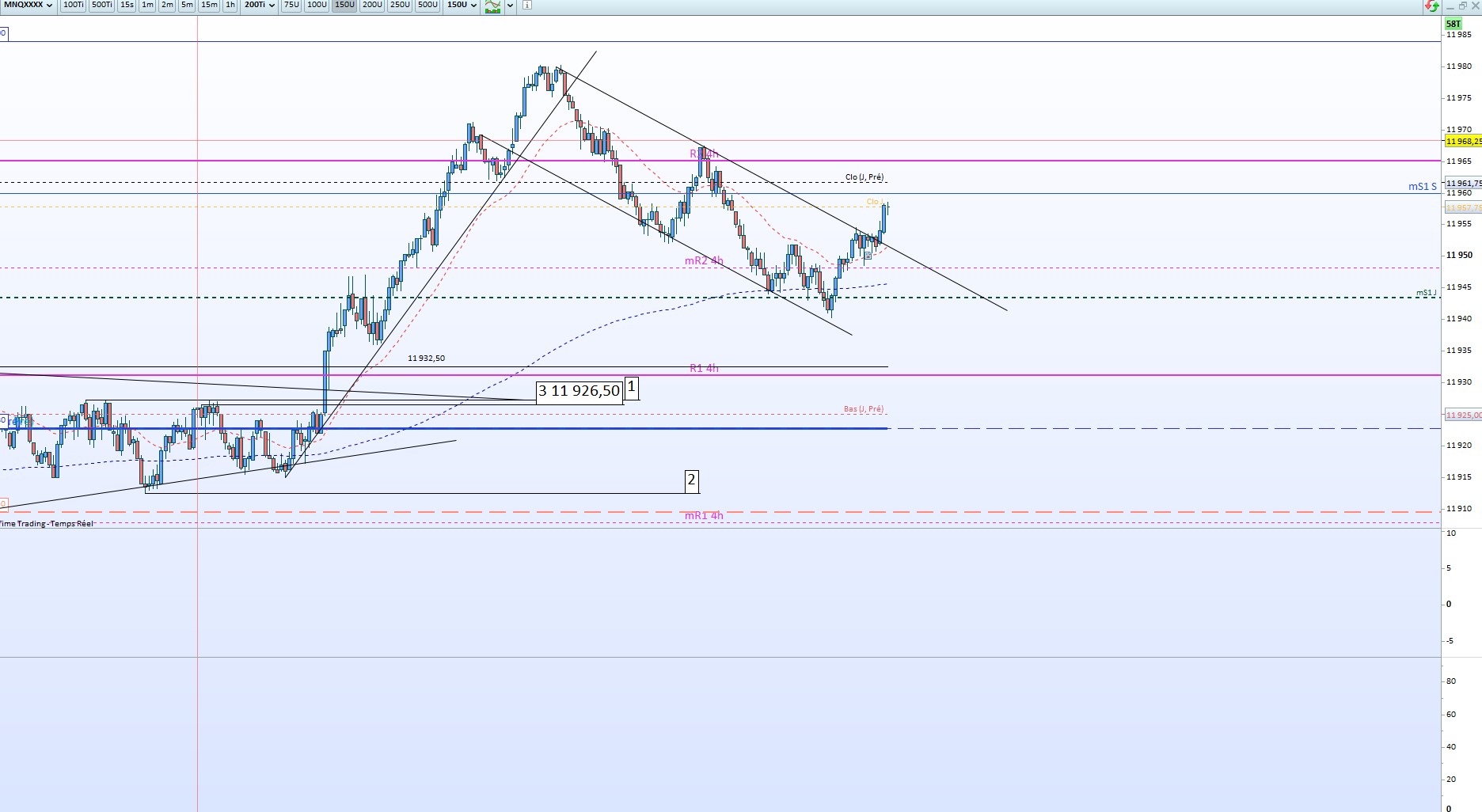The image size is (1482, 812).
Task: Click the red-green trading arrows icon
Action: pos(1431,6)
